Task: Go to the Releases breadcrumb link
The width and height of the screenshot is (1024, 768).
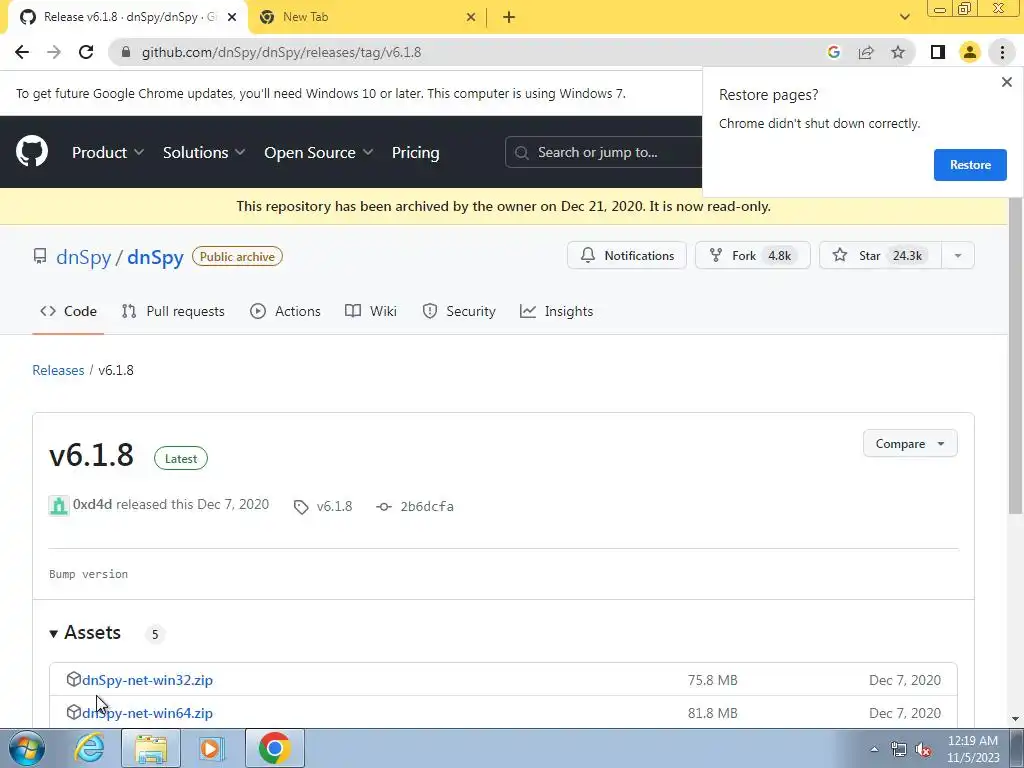Action: (x=58, y=370)
